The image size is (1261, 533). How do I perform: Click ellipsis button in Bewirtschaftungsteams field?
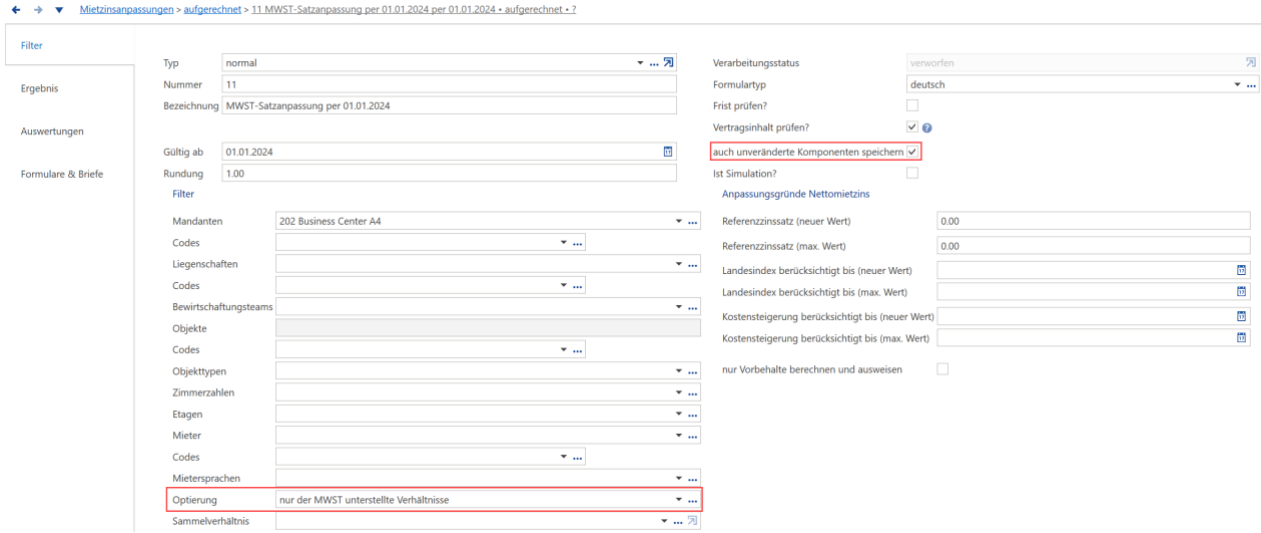point(692,307)
